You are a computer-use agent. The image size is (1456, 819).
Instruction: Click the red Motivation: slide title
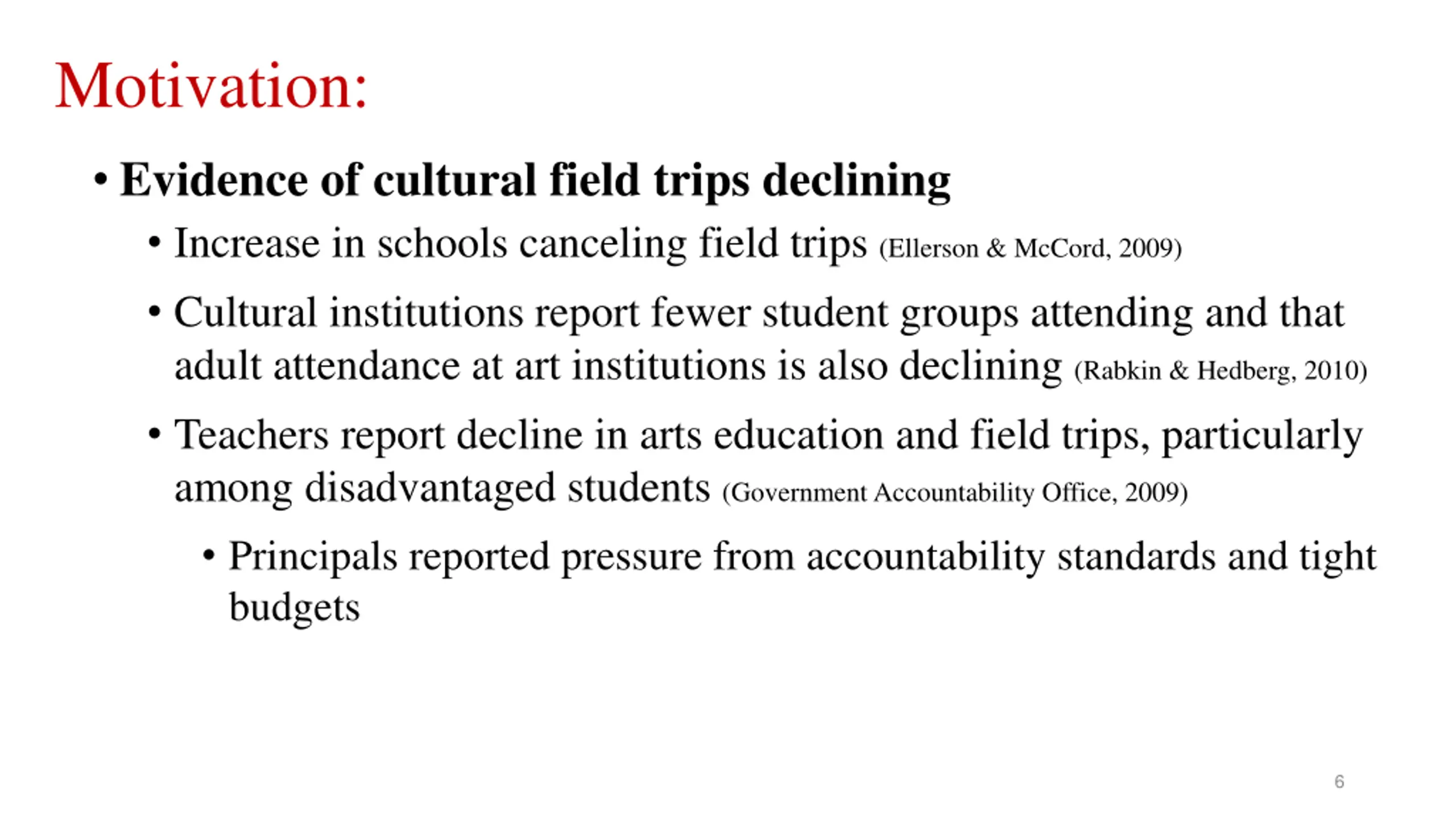pos(211,86)
